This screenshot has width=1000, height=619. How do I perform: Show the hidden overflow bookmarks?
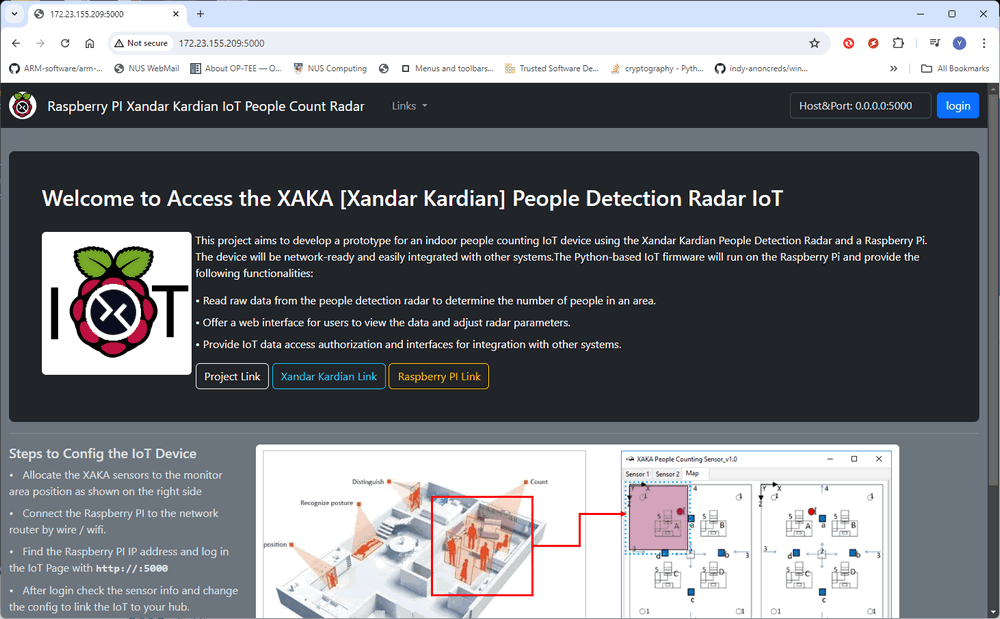click(893, 68)
